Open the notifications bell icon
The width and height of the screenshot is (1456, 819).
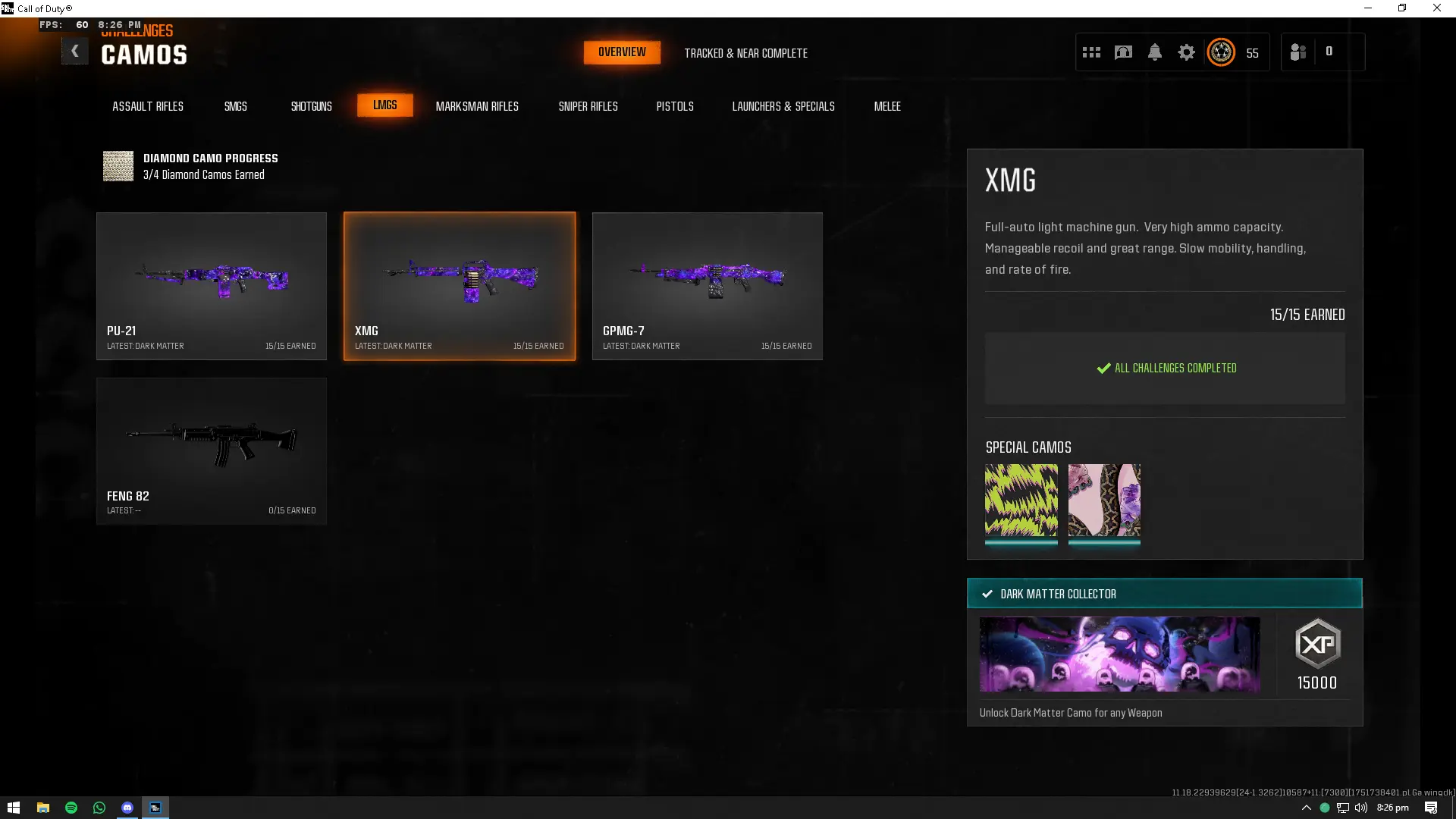pos(1154,52)
